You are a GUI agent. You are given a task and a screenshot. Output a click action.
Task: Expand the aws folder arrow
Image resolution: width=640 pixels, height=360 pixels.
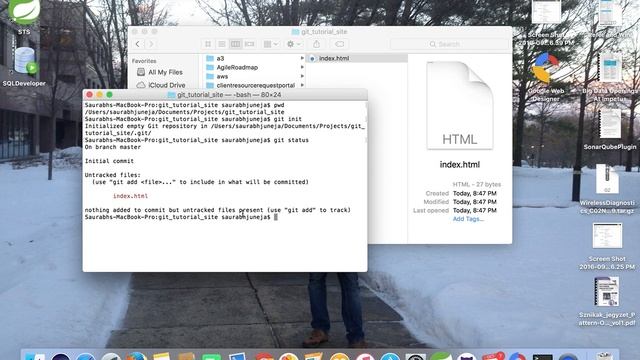coord(302,76)
